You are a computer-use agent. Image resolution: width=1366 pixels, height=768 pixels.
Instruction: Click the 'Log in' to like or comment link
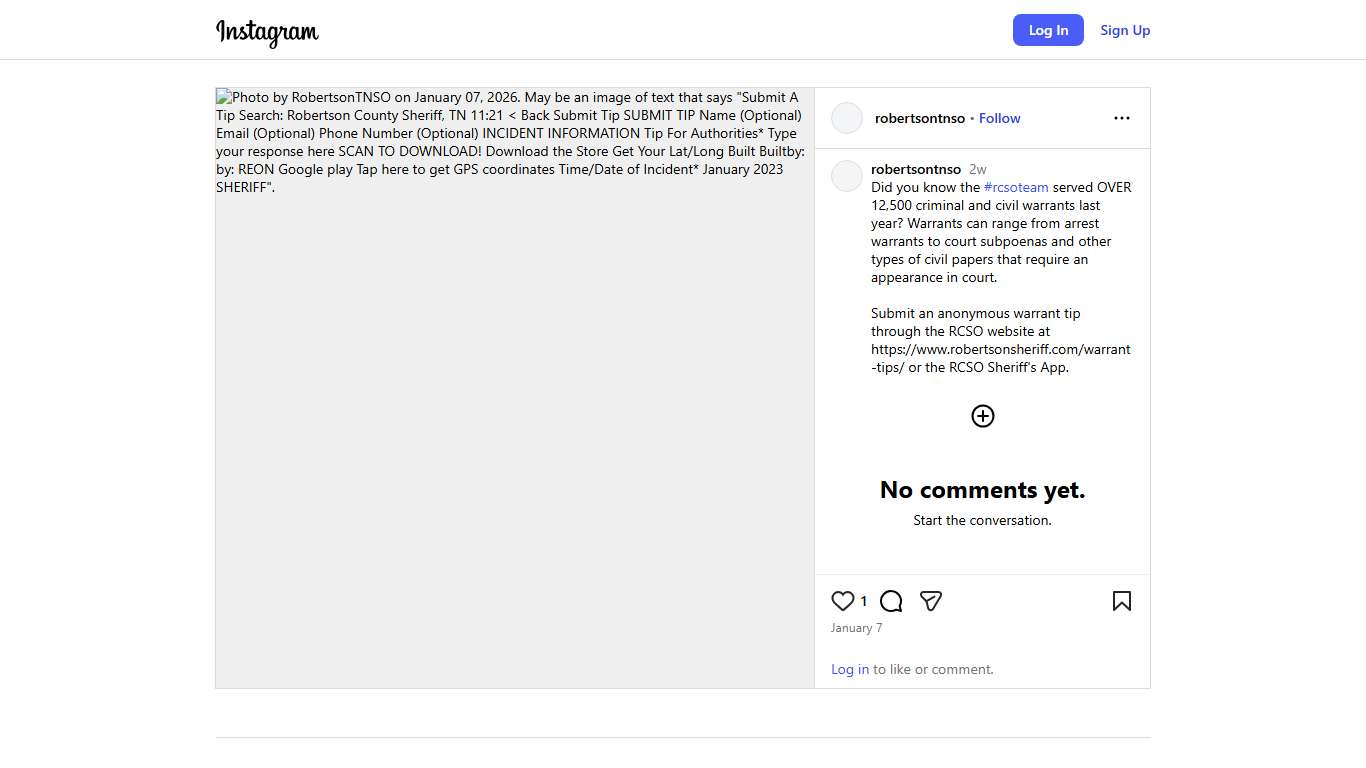click(x=850, y=669)
